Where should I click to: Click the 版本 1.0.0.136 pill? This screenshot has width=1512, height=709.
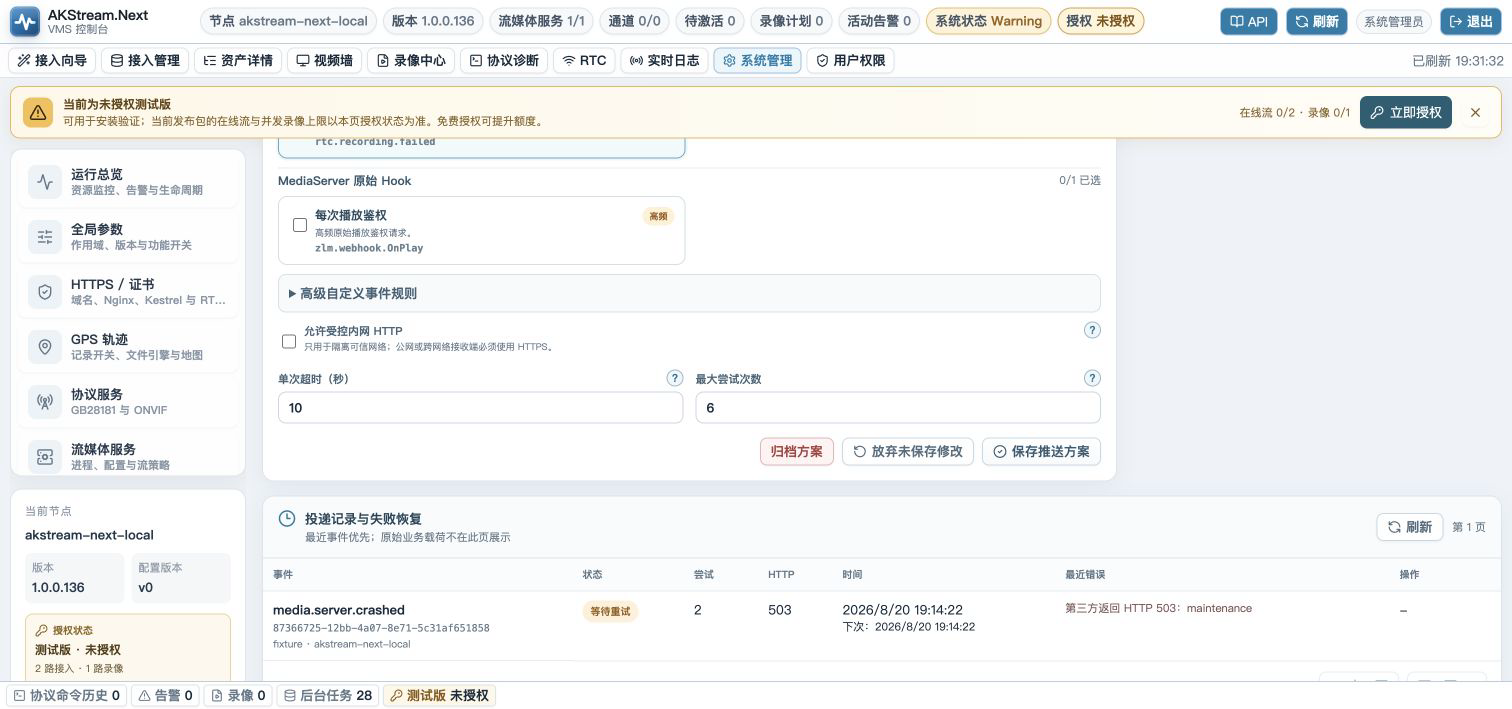(x=433, y=21)
